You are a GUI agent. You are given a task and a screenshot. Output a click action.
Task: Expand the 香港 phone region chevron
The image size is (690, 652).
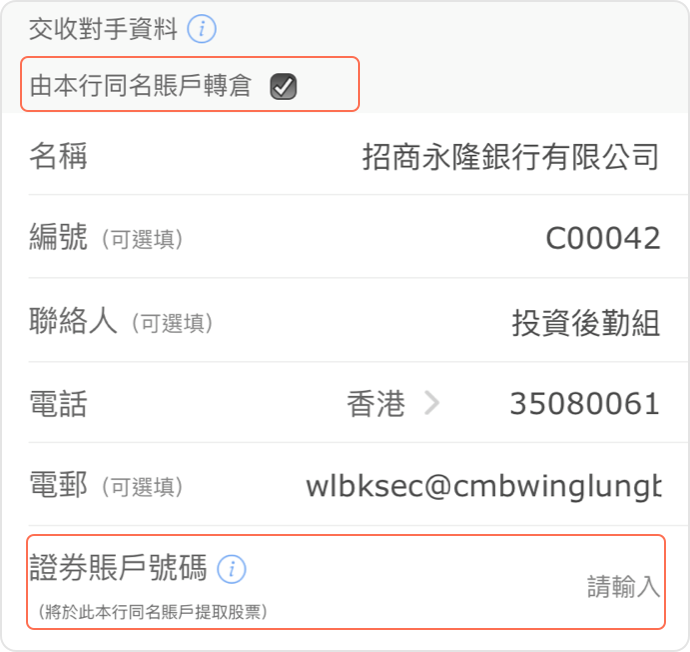(432, 403)
